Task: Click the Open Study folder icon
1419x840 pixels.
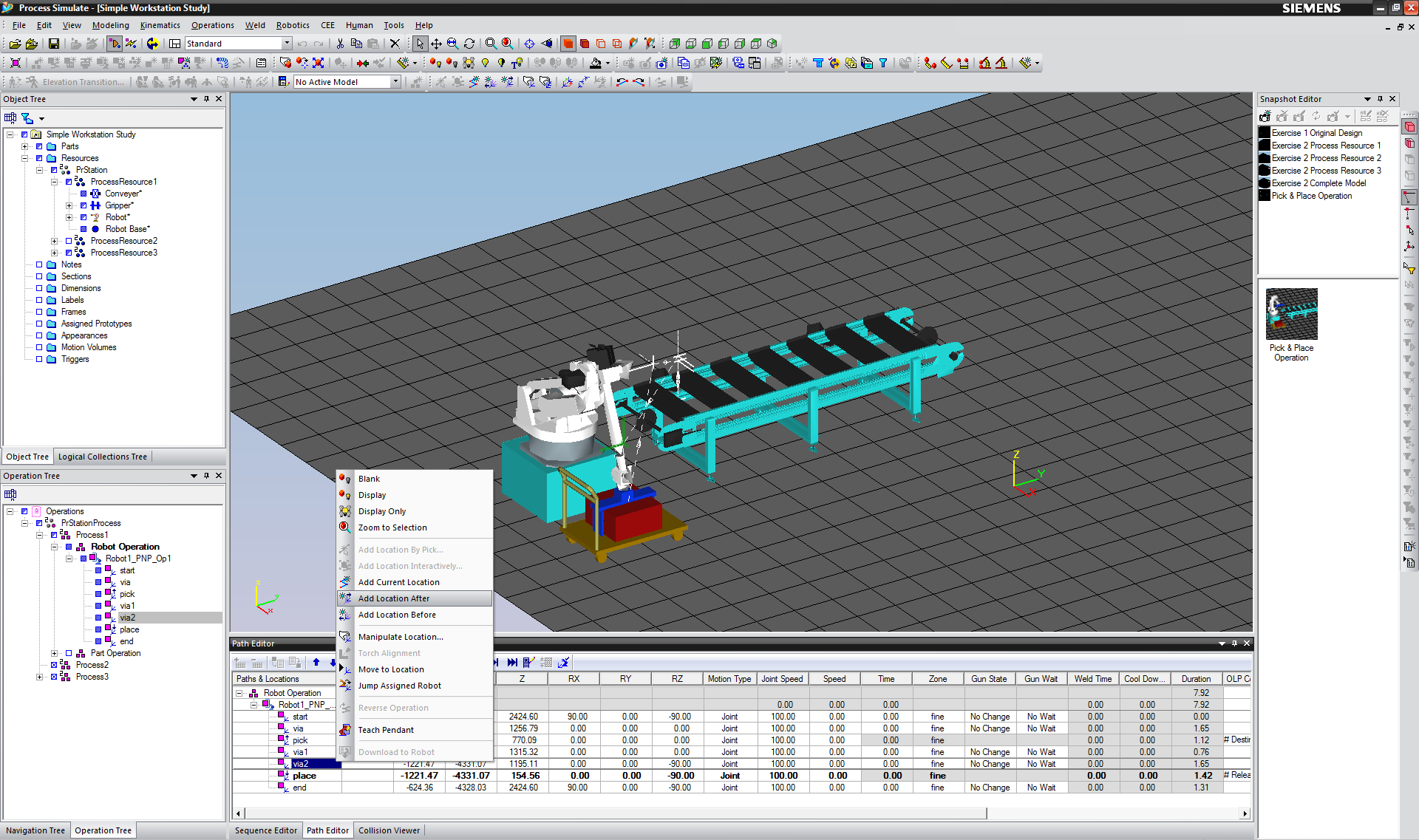Action: pos(15,44)
